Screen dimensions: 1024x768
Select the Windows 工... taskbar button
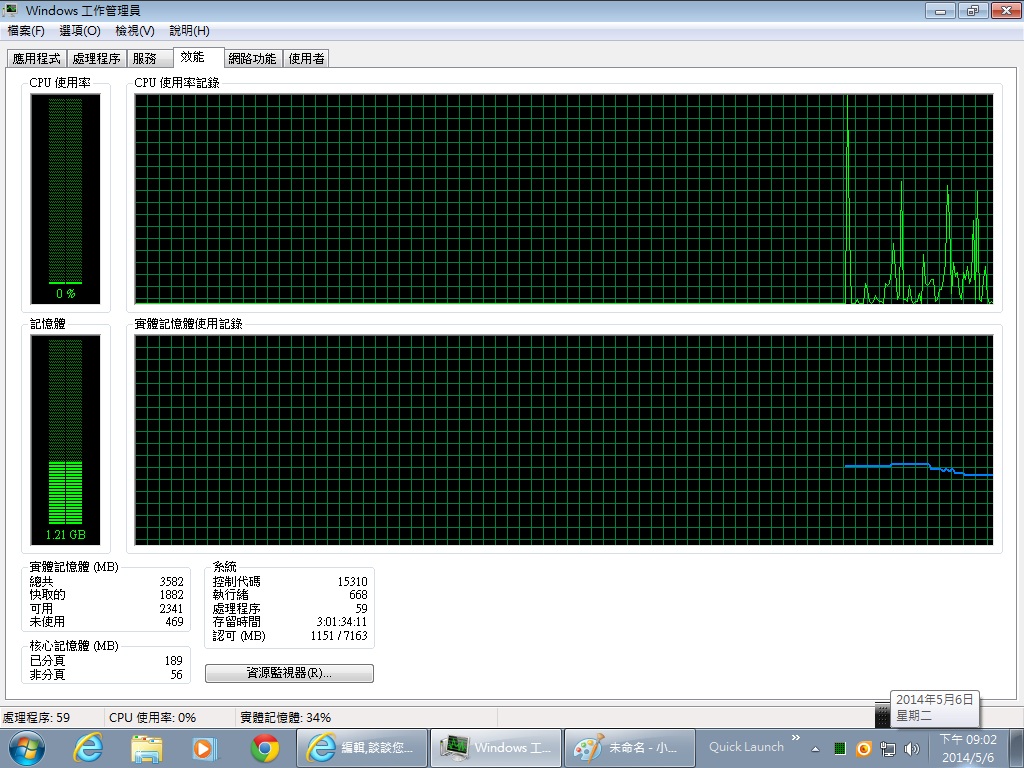[x=496, y=748]
